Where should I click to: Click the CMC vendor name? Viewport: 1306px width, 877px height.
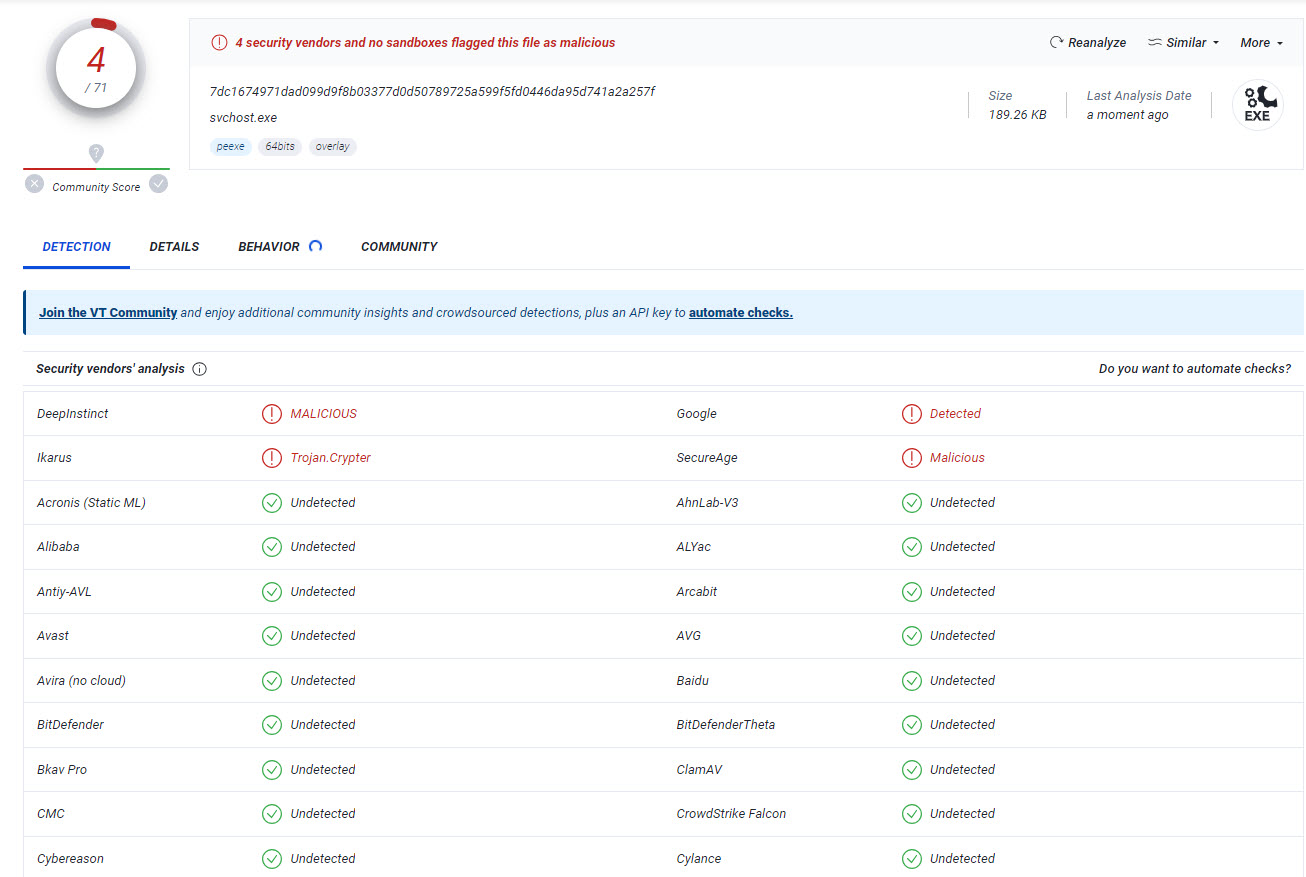click(x=51, y=814)
